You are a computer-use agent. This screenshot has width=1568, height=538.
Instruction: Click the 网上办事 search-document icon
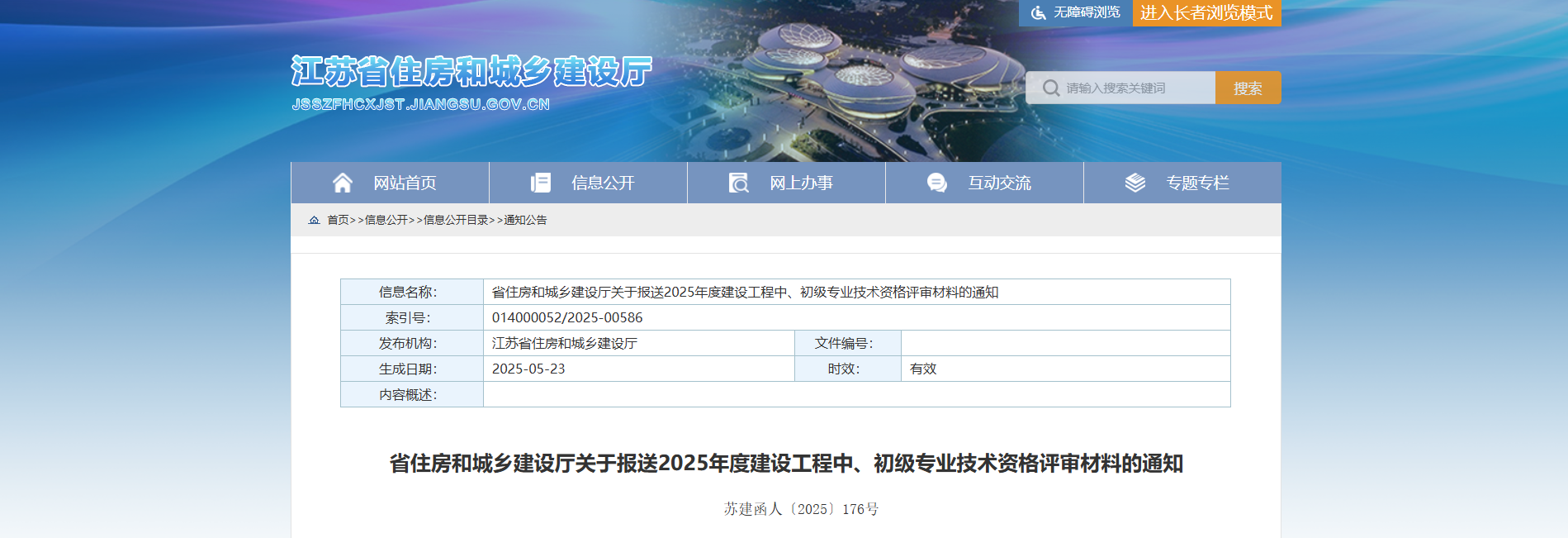pos(738,183)
